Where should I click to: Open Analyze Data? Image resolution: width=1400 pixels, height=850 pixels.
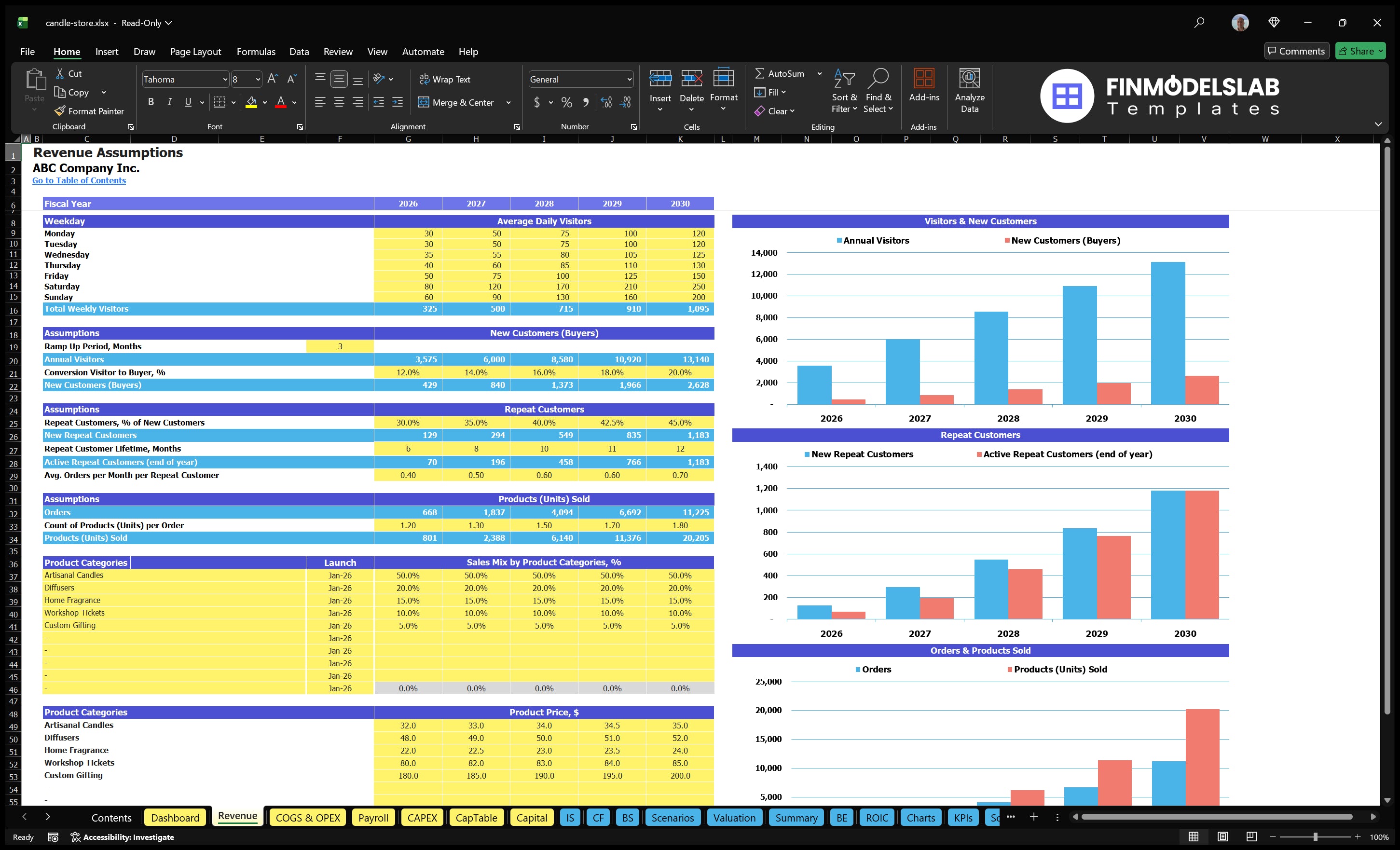(x=970, y=89)
